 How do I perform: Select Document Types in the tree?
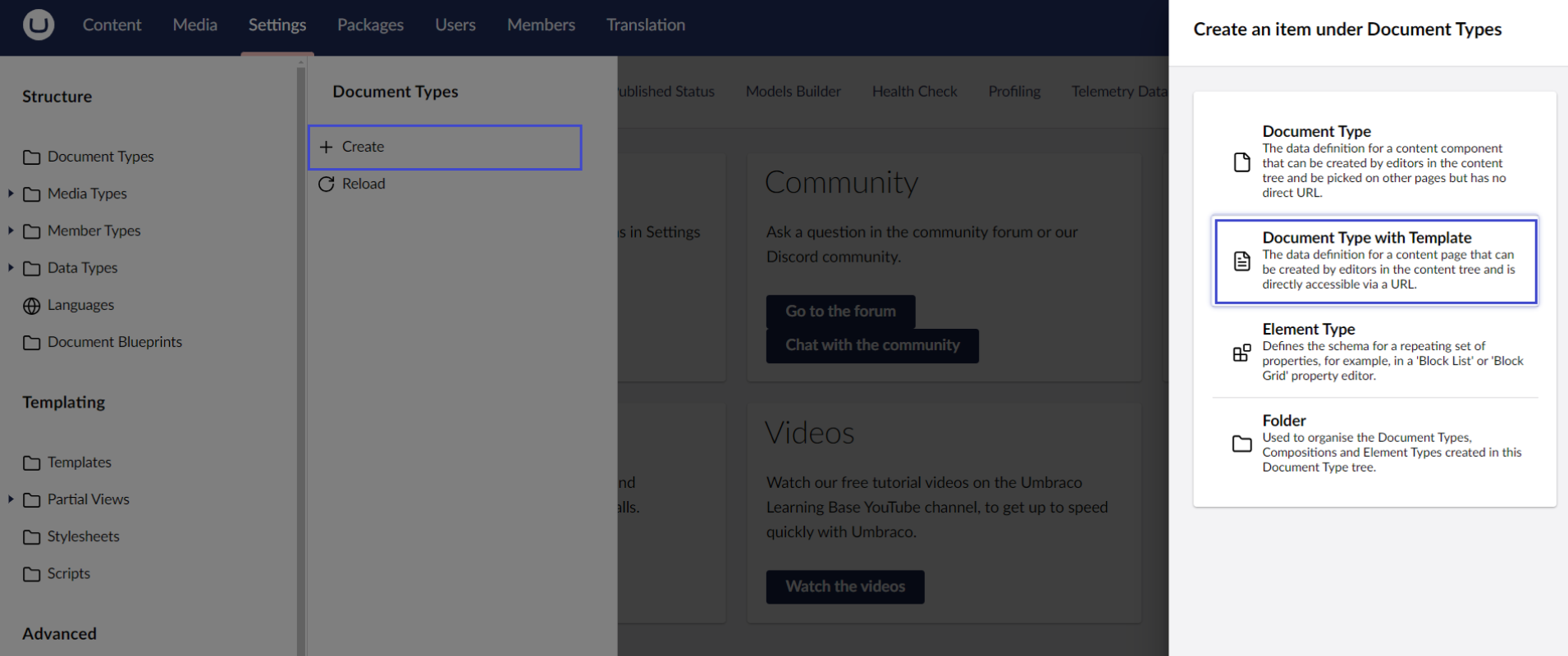(100, 157)
